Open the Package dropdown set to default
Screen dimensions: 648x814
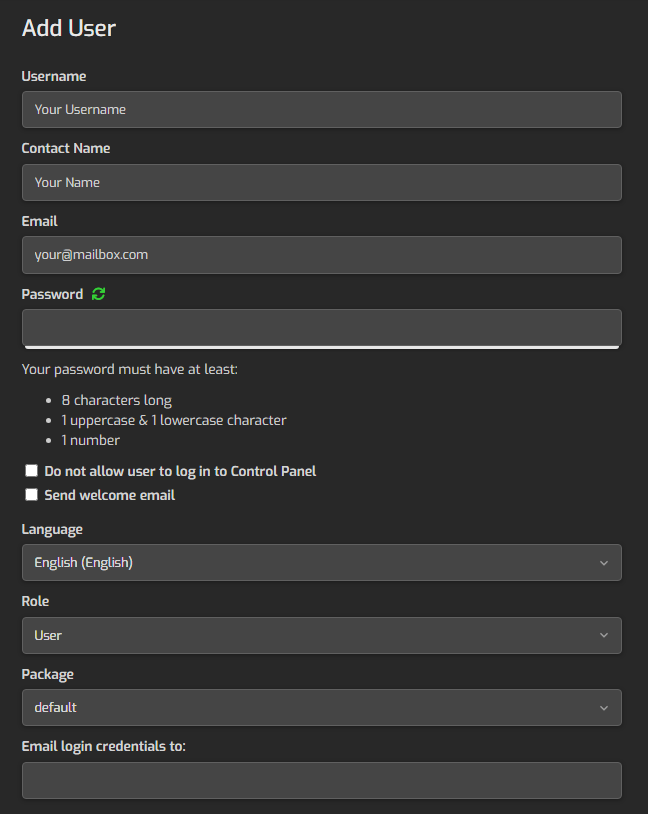tap(321, 707)
